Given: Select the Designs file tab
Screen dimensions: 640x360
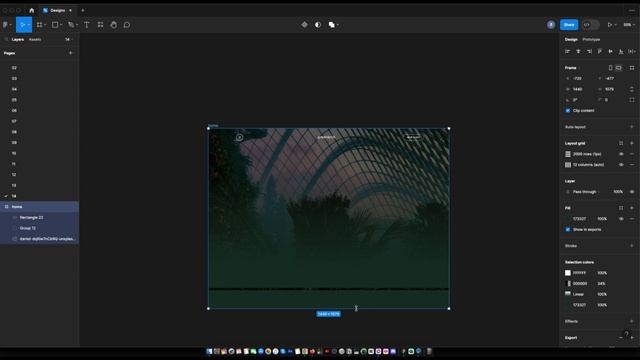Looking at the screenshot, I should tap(58, 10).
